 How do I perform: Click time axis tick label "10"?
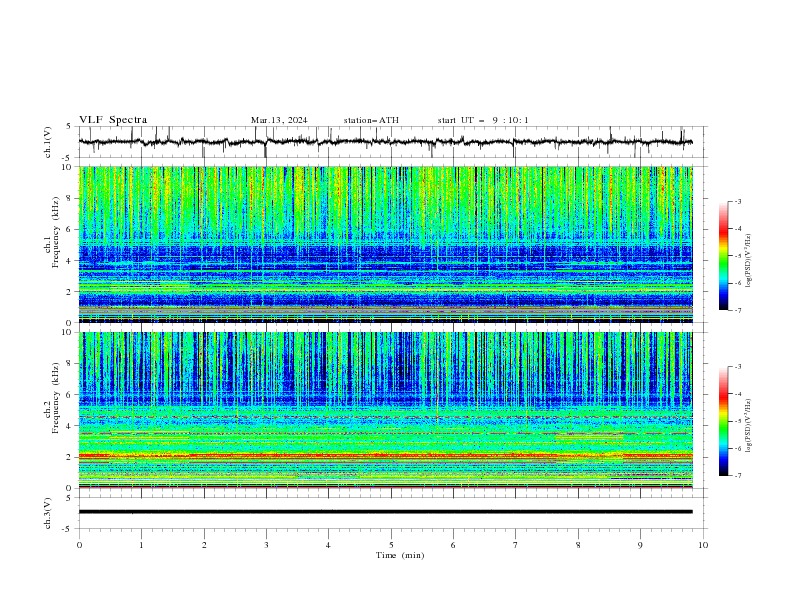click(703, 545)
